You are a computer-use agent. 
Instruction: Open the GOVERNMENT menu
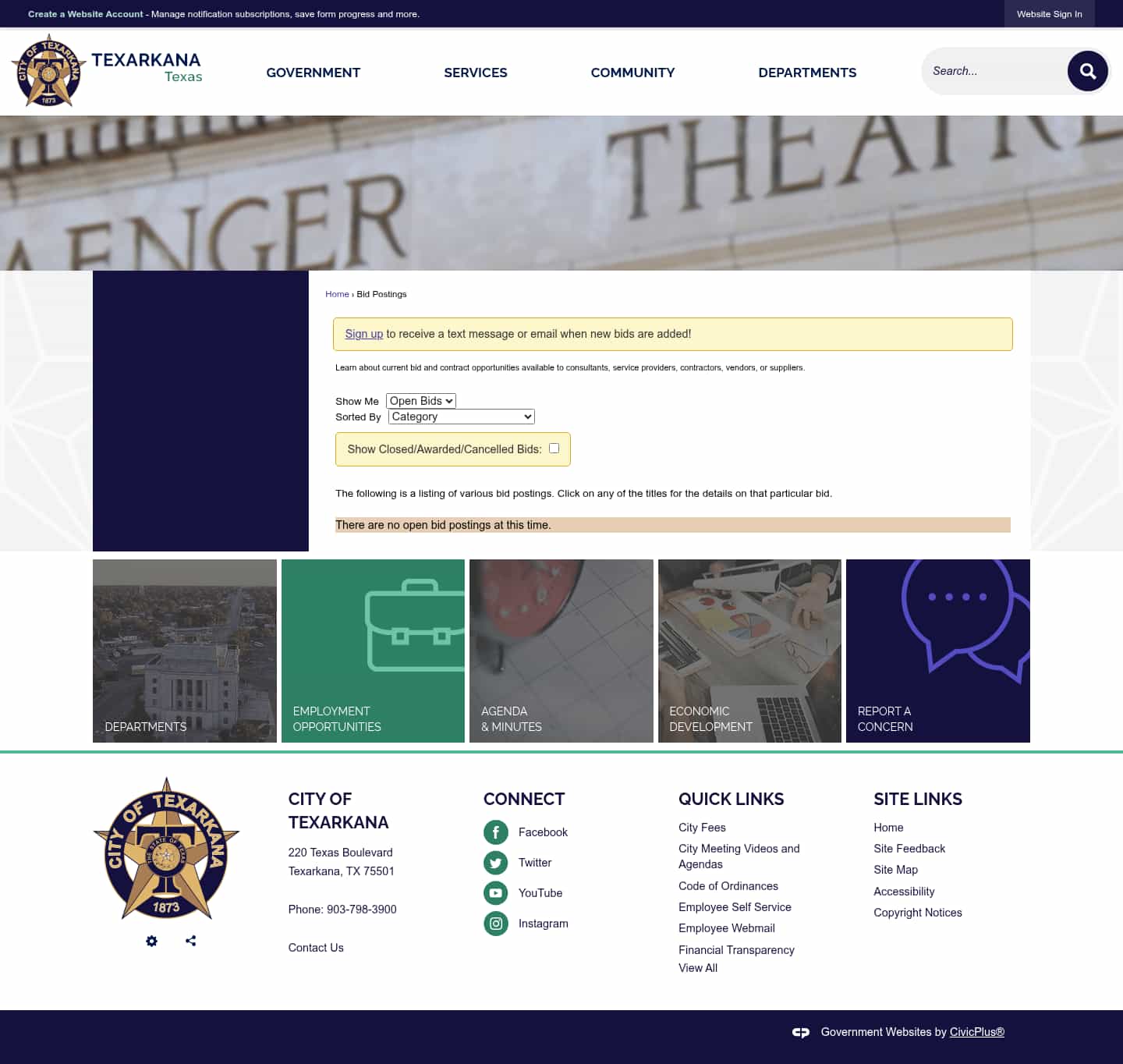click(x=313, y=73)
